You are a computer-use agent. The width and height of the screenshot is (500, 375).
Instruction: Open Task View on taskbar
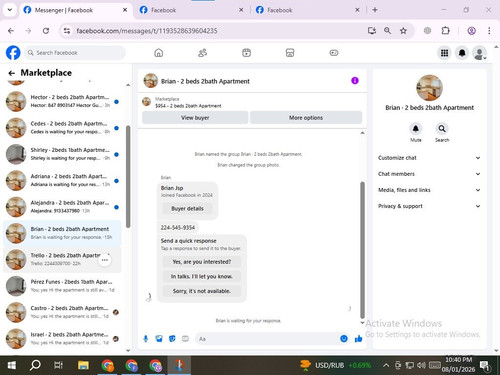[x=59, y=365]
